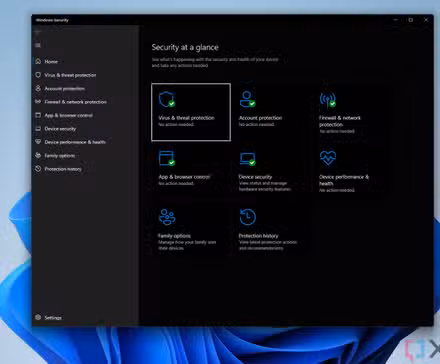Click the large heart icon on Device performance tile
Screen dimensions: 440x364
(x=328, y=158)
